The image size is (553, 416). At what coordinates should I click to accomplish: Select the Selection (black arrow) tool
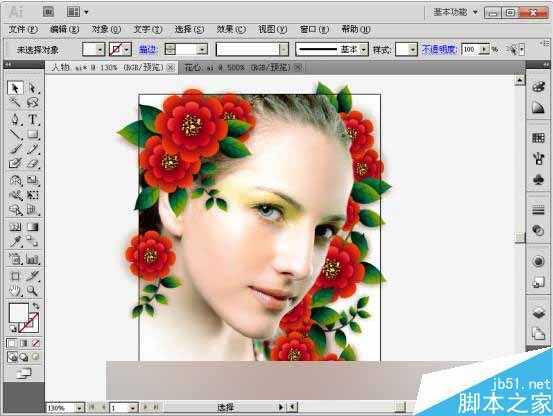15,88
